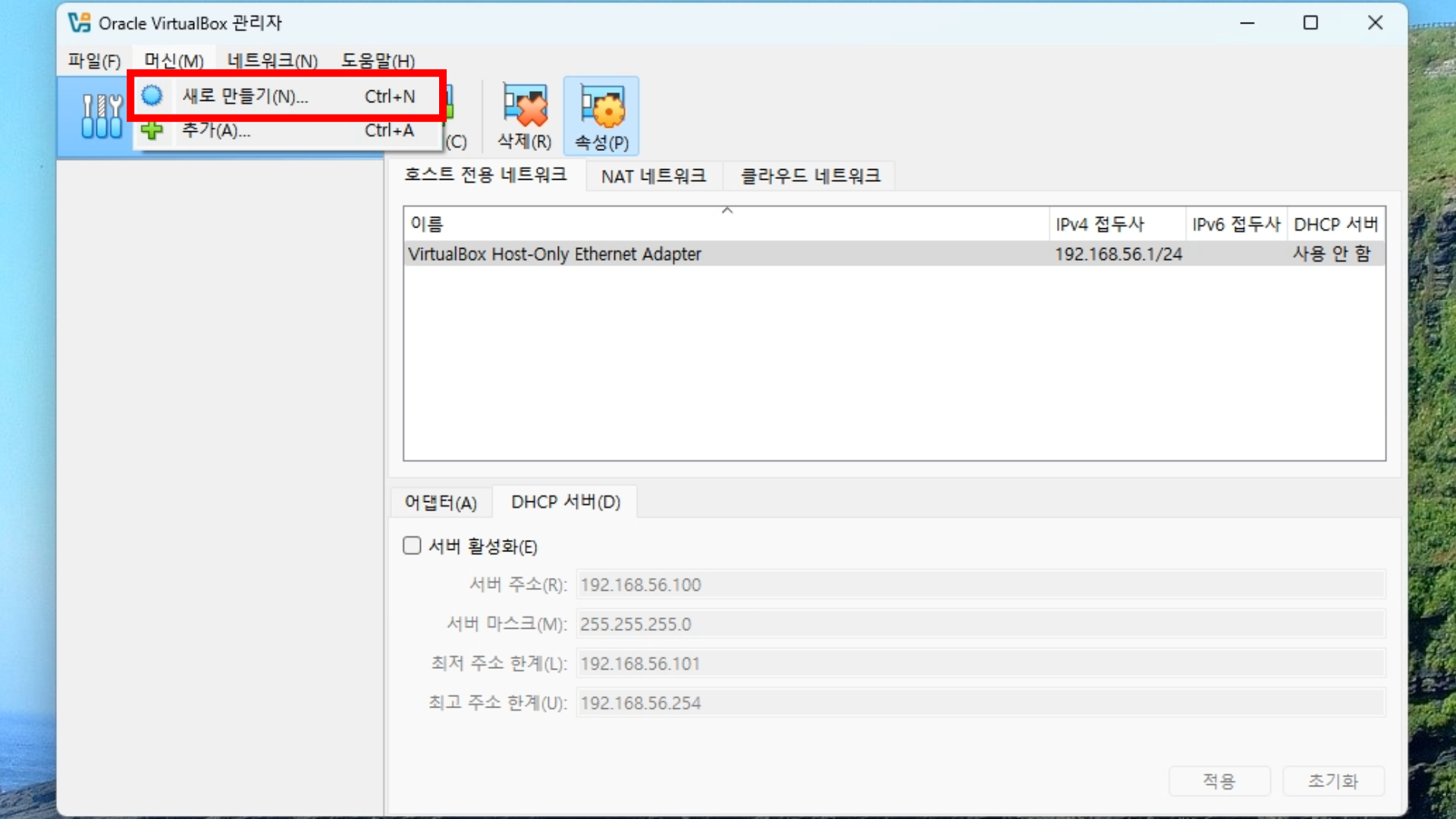
Task: Sort the list by 이름 column header
Action: (x=427, y=224)
